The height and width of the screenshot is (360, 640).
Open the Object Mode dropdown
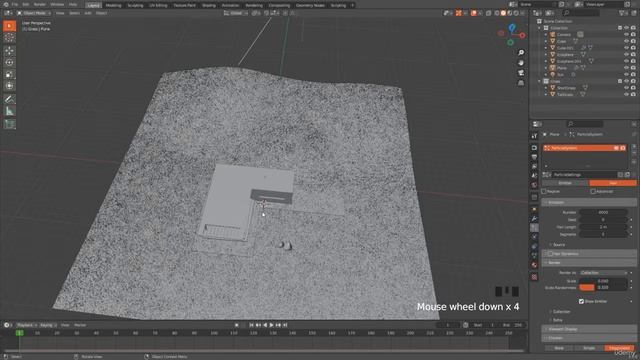(34, 13)
